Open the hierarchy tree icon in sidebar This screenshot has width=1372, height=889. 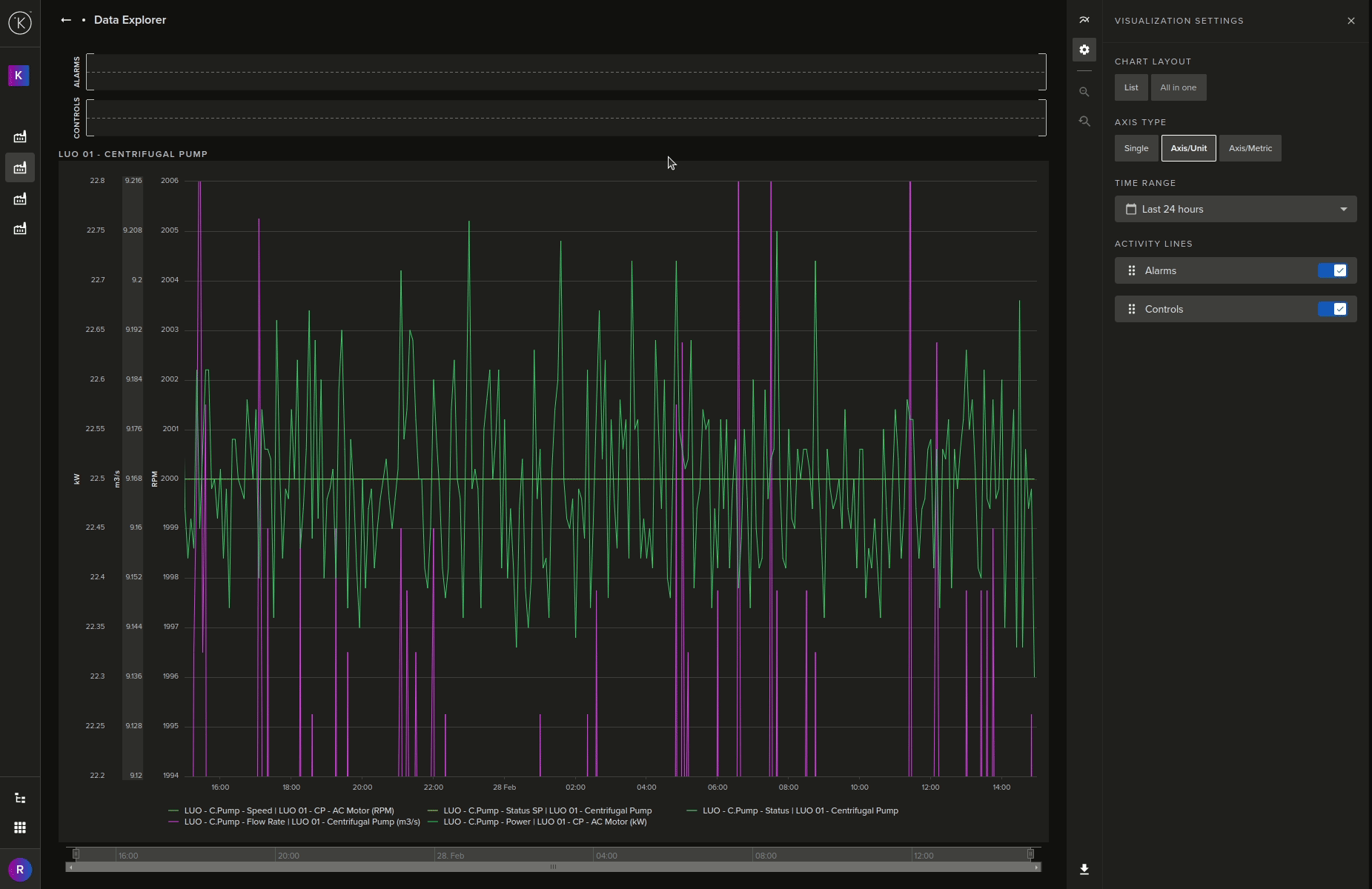pyautogui.click(x=20, y=798)
